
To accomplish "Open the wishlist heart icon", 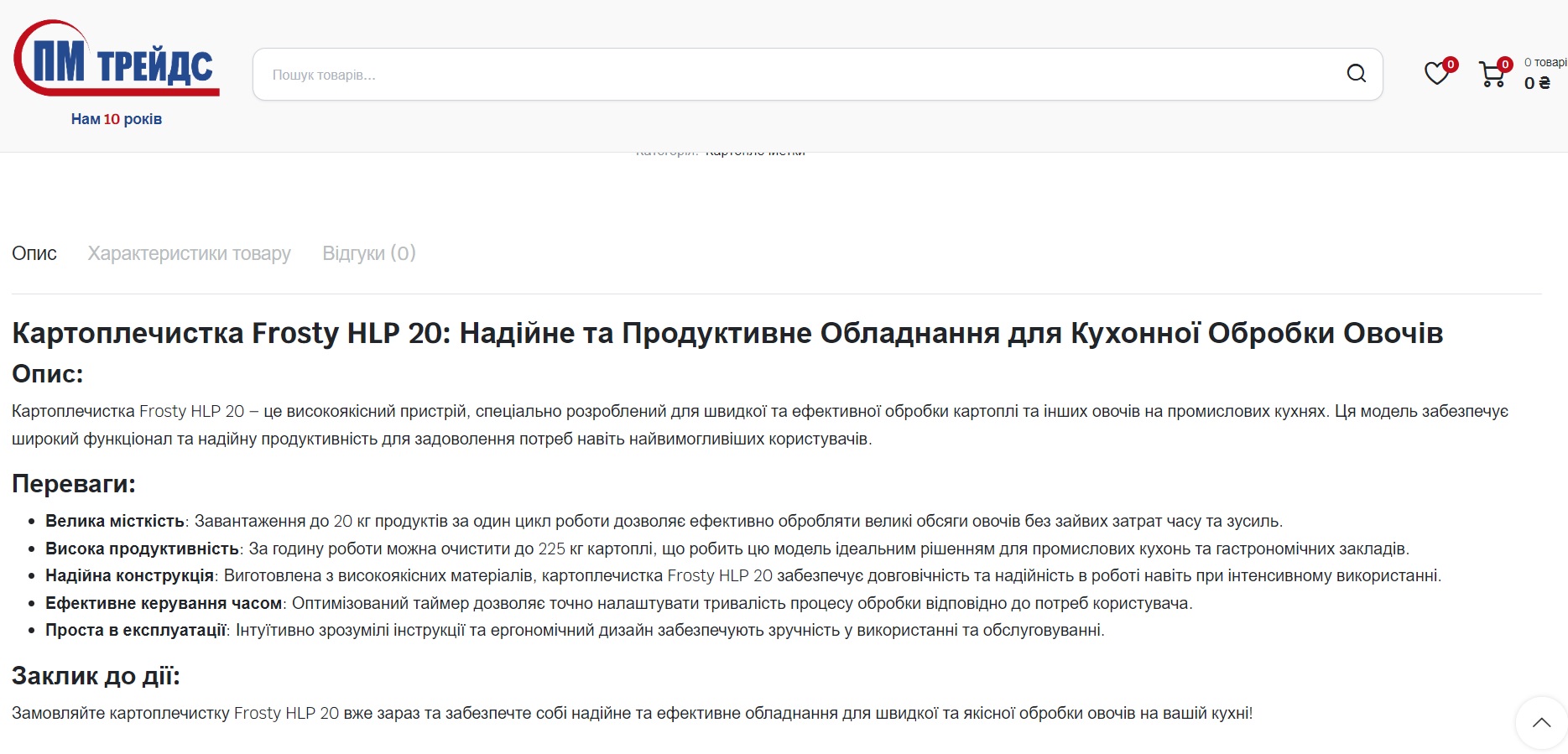I will click(x=1436, y=74).
